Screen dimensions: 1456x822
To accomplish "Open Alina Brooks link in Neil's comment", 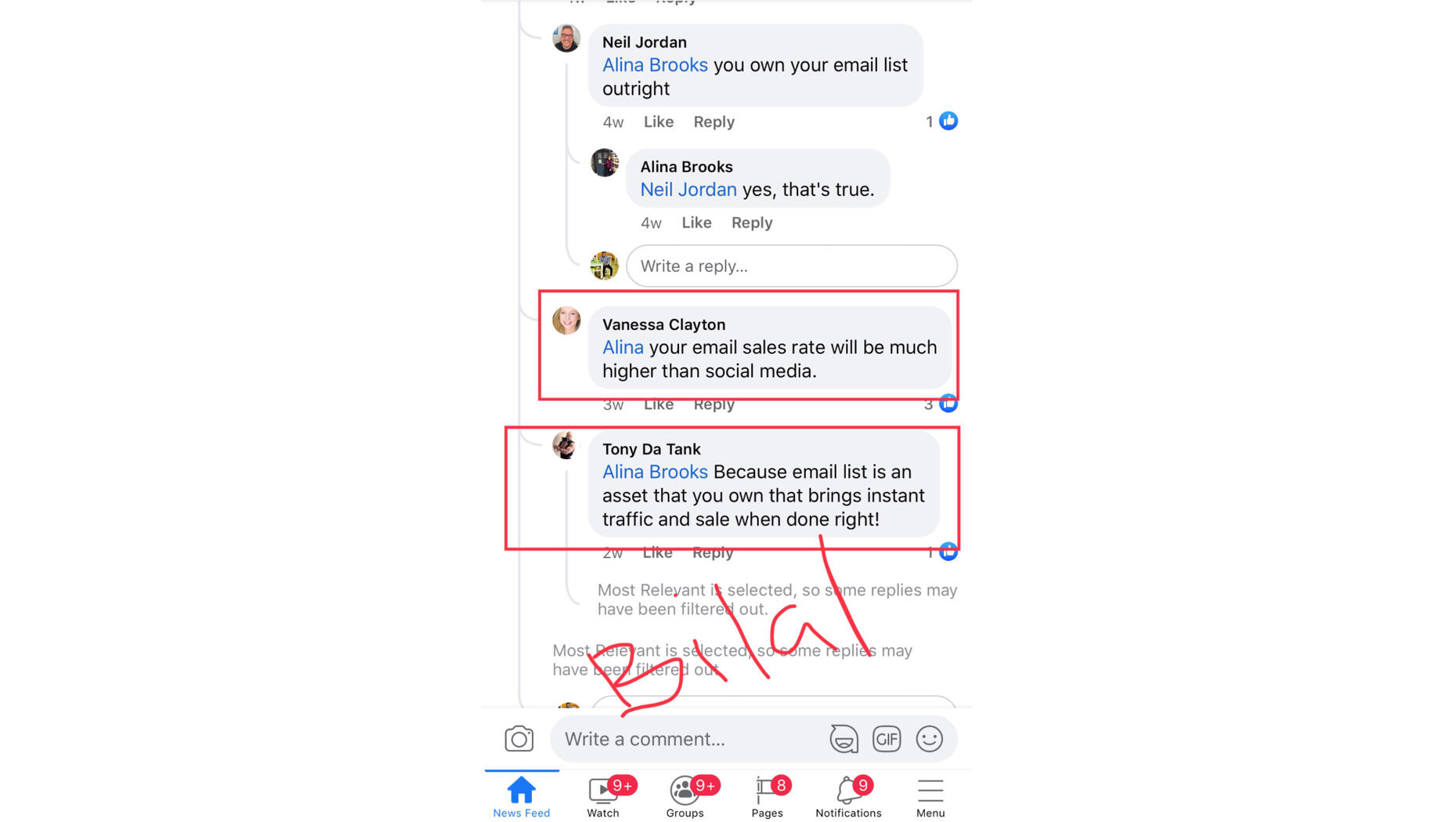I will pyautogui.click(x=655, y=65).
